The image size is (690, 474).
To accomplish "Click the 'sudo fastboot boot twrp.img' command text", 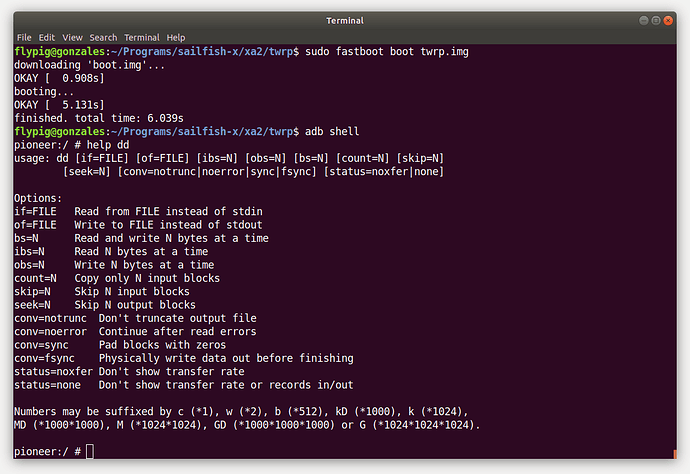I will click(x=387, y=51).
